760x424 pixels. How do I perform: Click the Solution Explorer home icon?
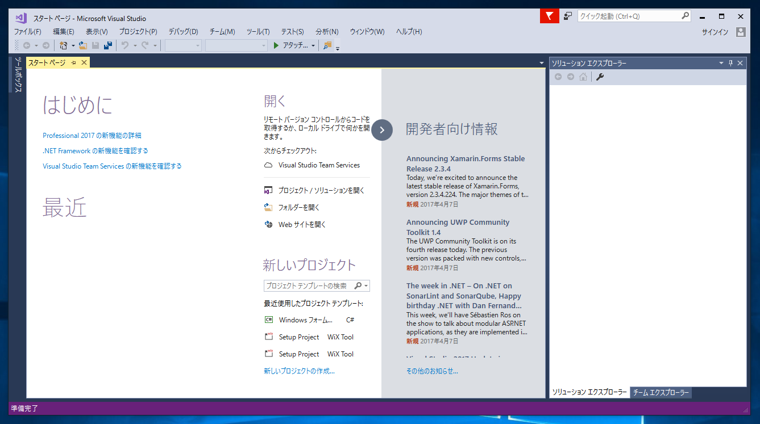pyautogui.click(x=583, y=77)
